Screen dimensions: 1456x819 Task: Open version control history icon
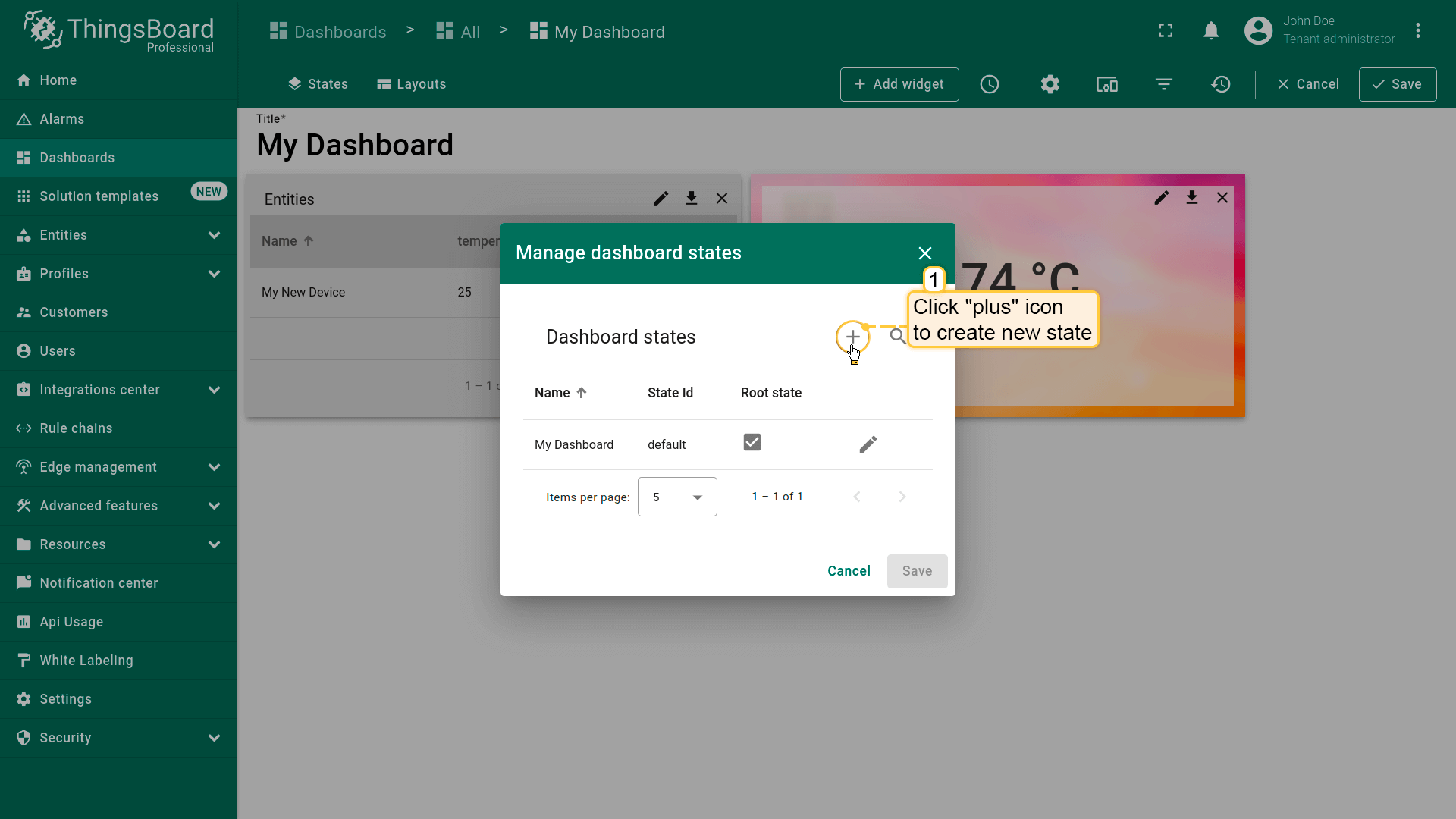coord(1221,84)
